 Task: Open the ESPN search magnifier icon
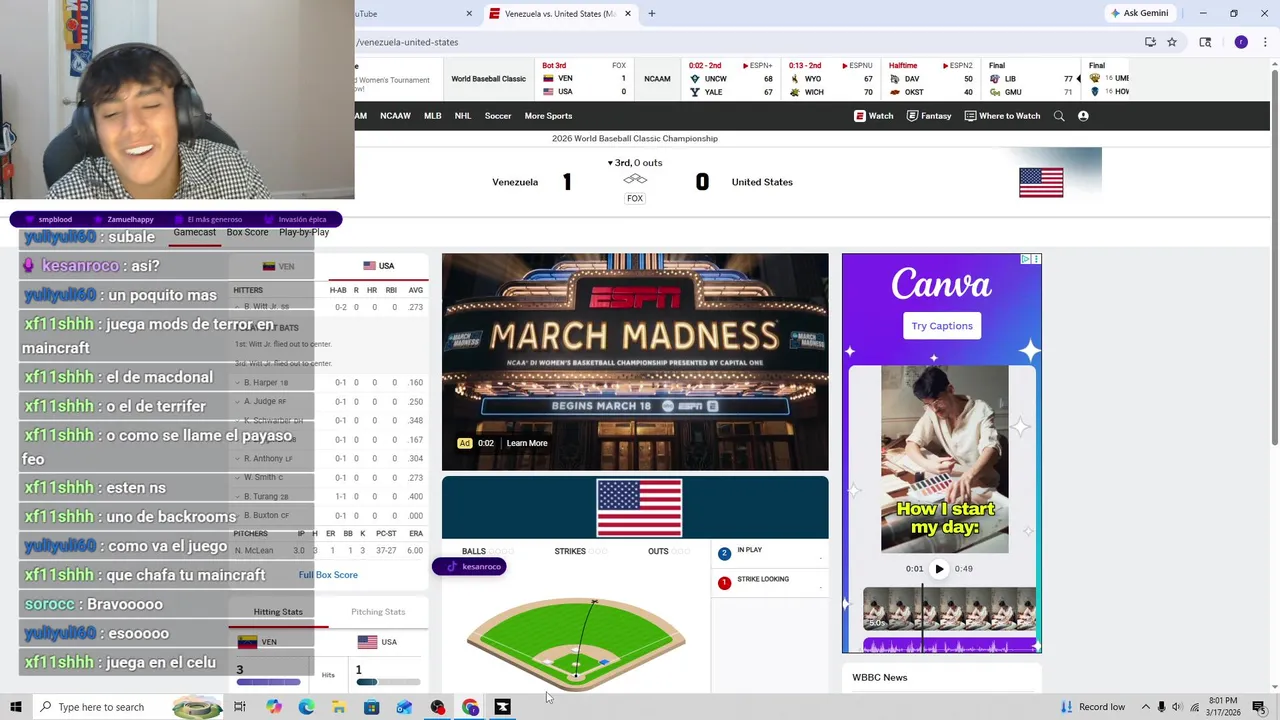point(1059,116)
